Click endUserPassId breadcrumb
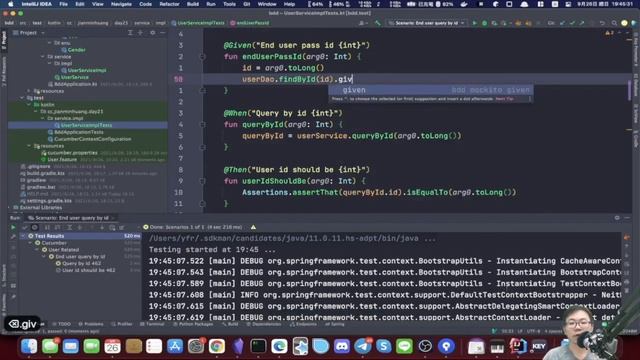 [250, 23]
